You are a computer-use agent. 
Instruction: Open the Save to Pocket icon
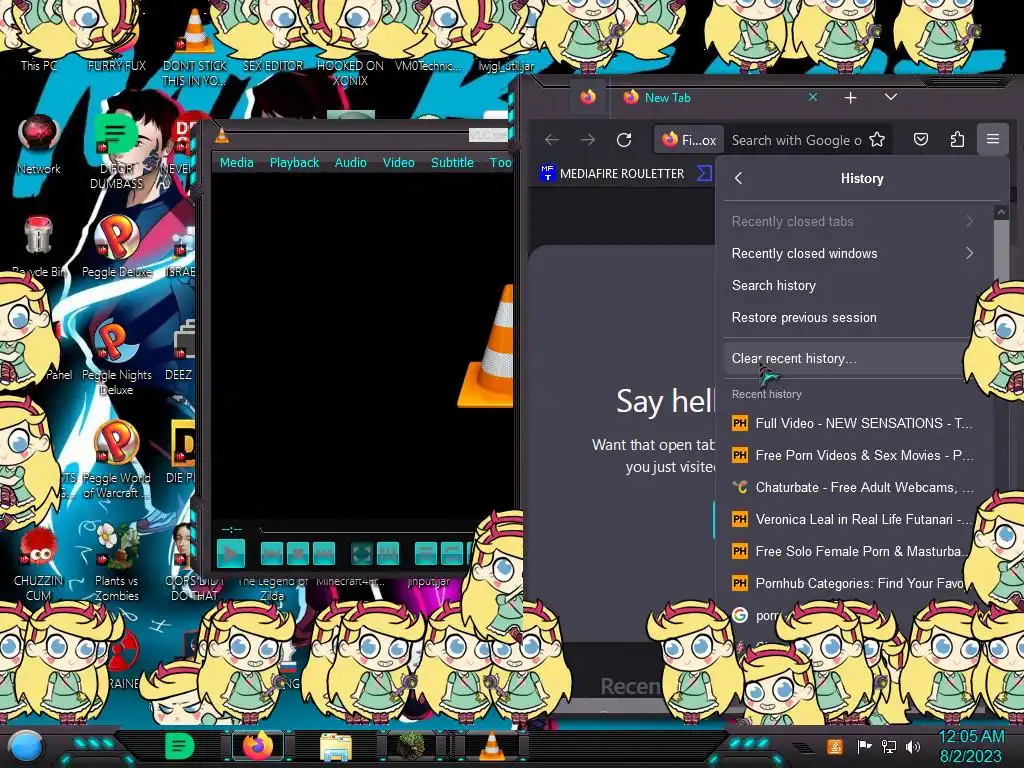pyautogui.click(x=921, y=140)
